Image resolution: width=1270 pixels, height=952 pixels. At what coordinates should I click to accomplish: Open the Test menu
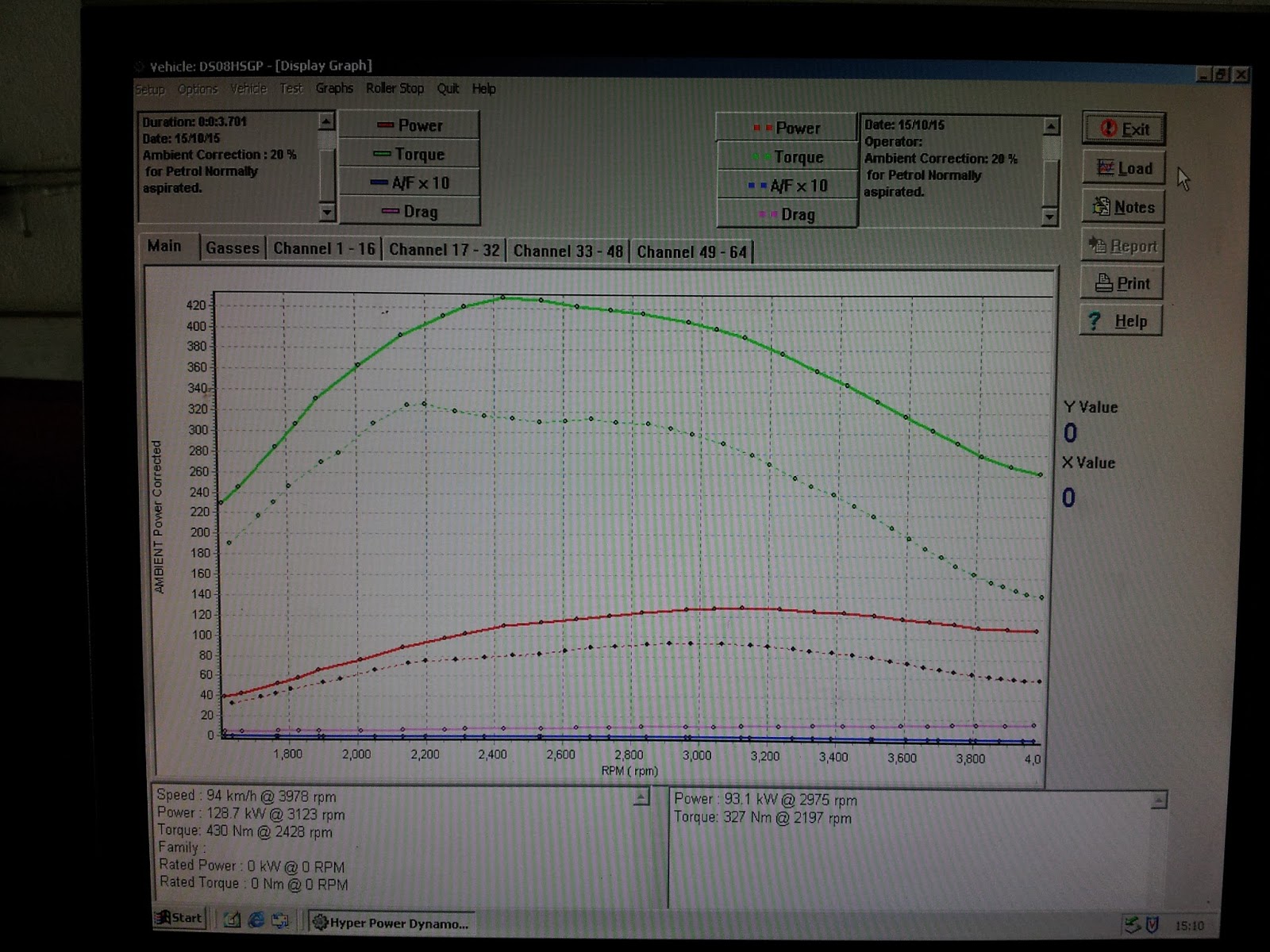pyautogui.click(x=291, y=88)
